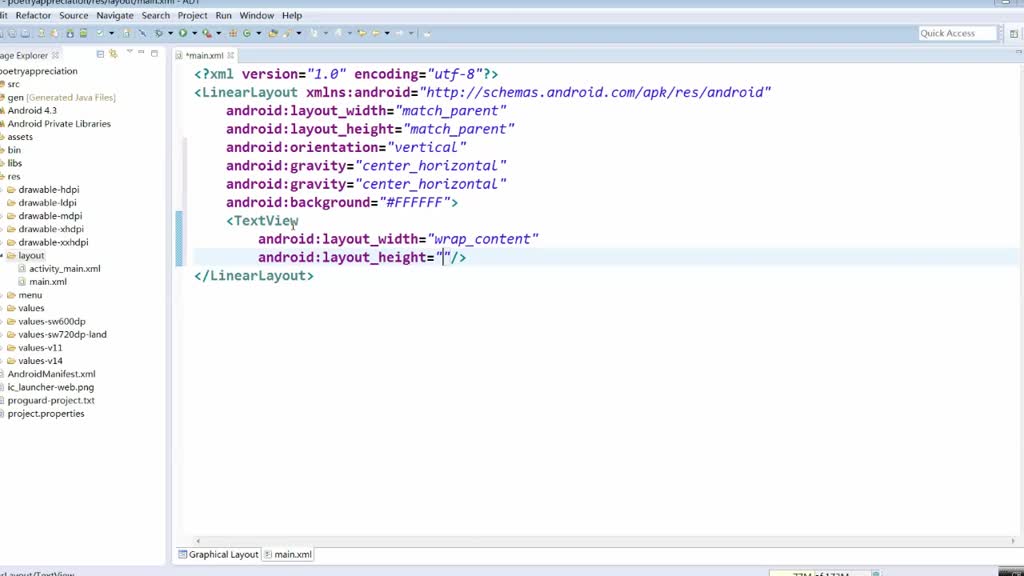Click the <TextView tag in the editor

pyautogui.click(x=262, y=221)
